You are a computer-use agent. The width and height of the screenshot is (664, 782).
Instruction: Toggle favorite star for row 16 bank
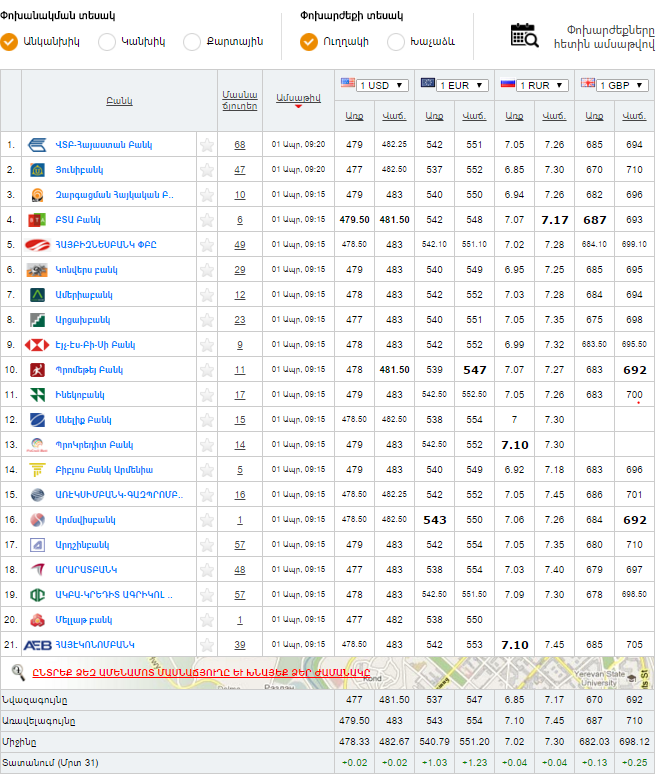click(207, 520)
